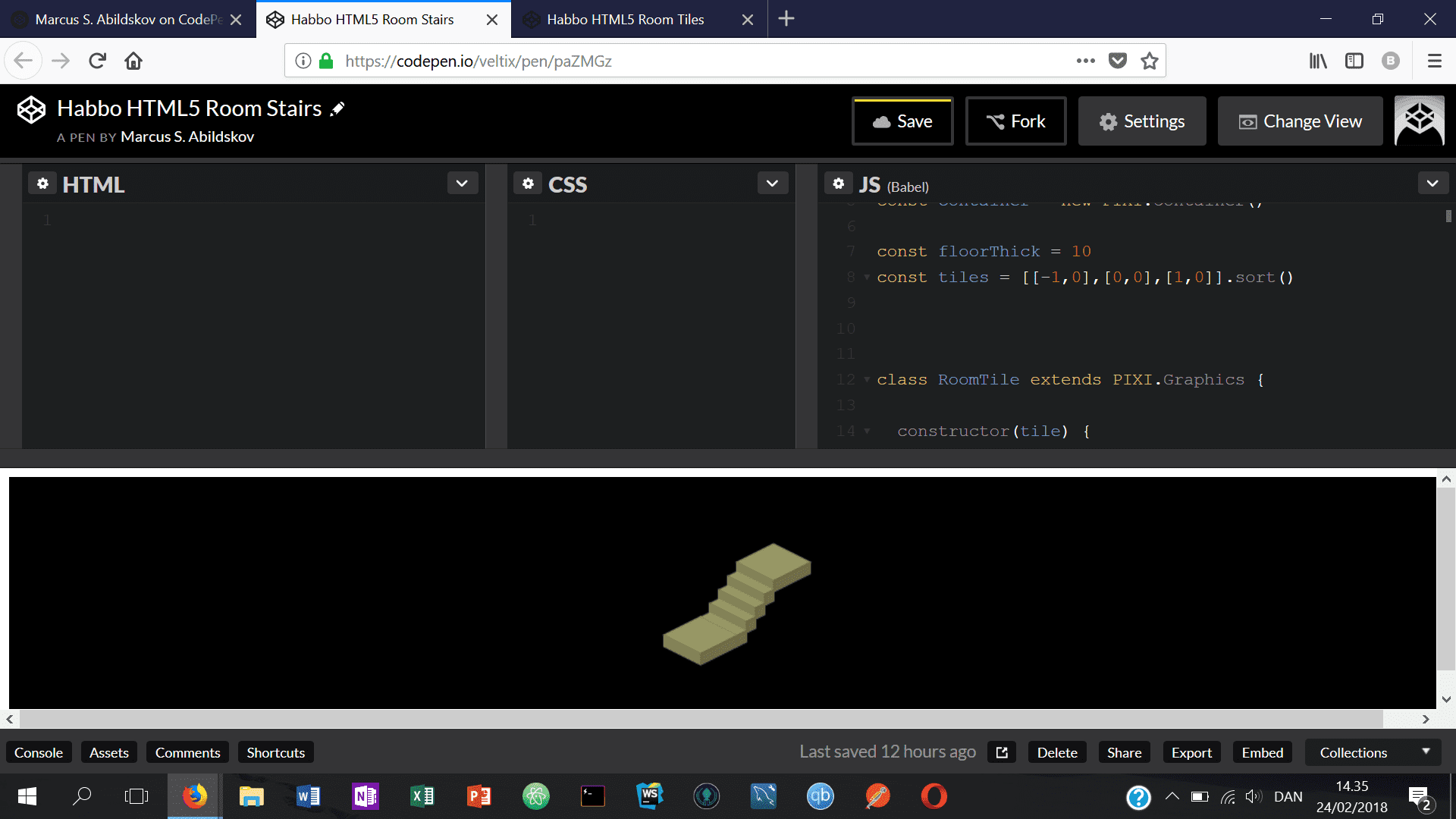Open user avatar menu
Viewport: 1456px width, 819px height.
pyautogui.click(x=1420, y=121)
